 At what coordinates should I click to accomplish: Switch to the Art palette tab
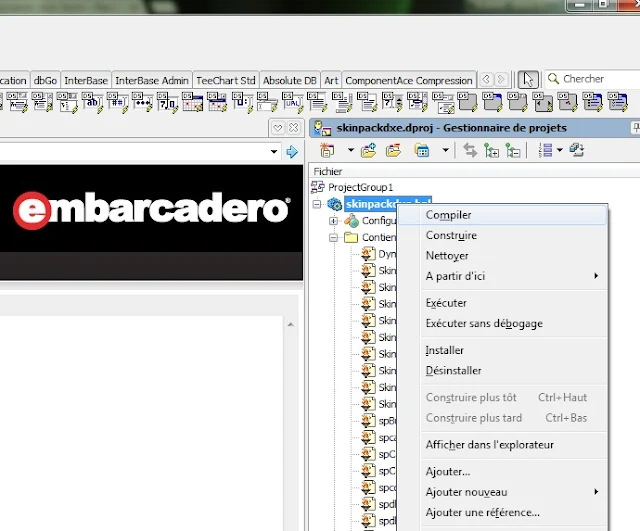point(331,80)
